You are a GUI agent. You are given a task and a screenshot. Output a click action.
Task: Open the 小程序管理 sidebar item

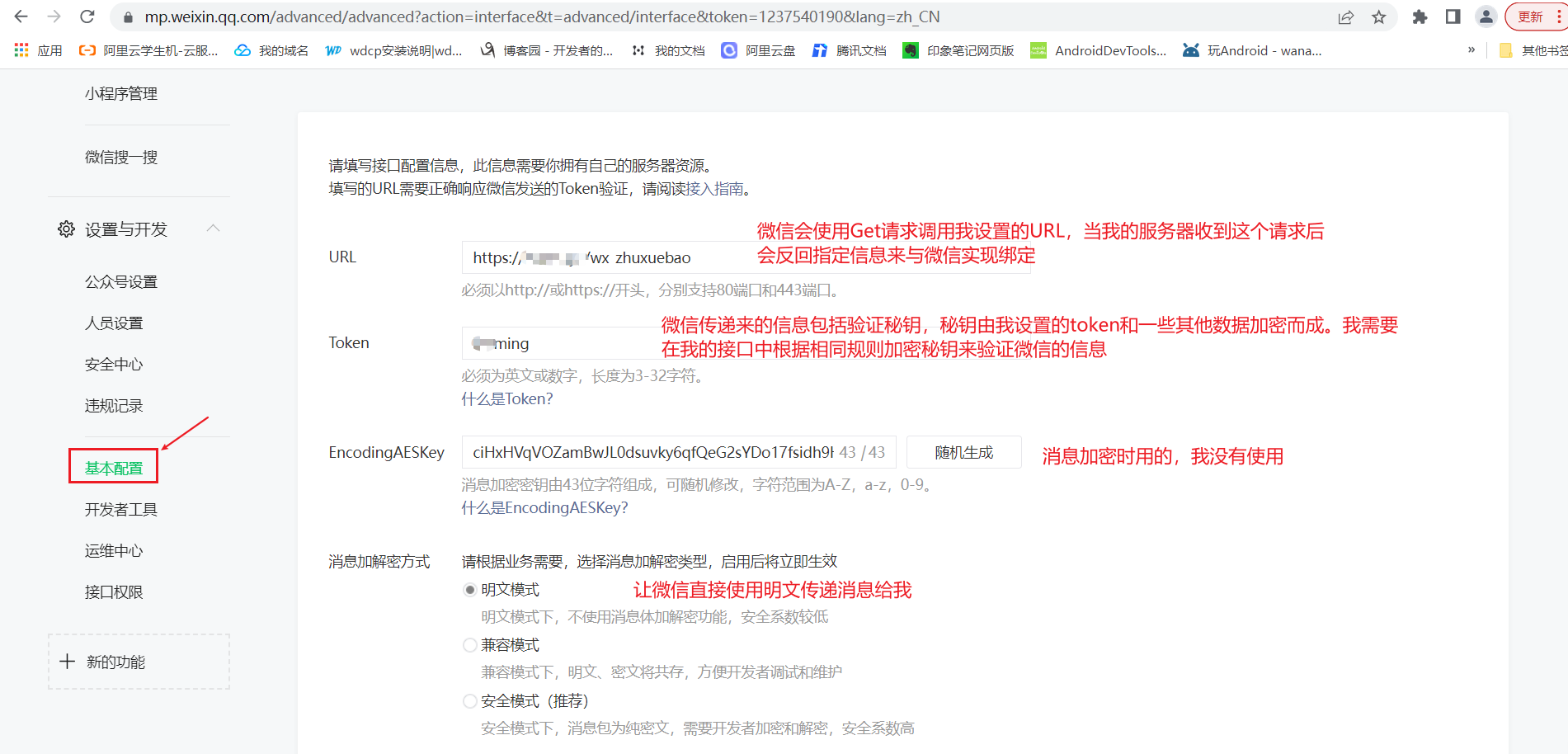pyautogui.click(x=120, y=93)
